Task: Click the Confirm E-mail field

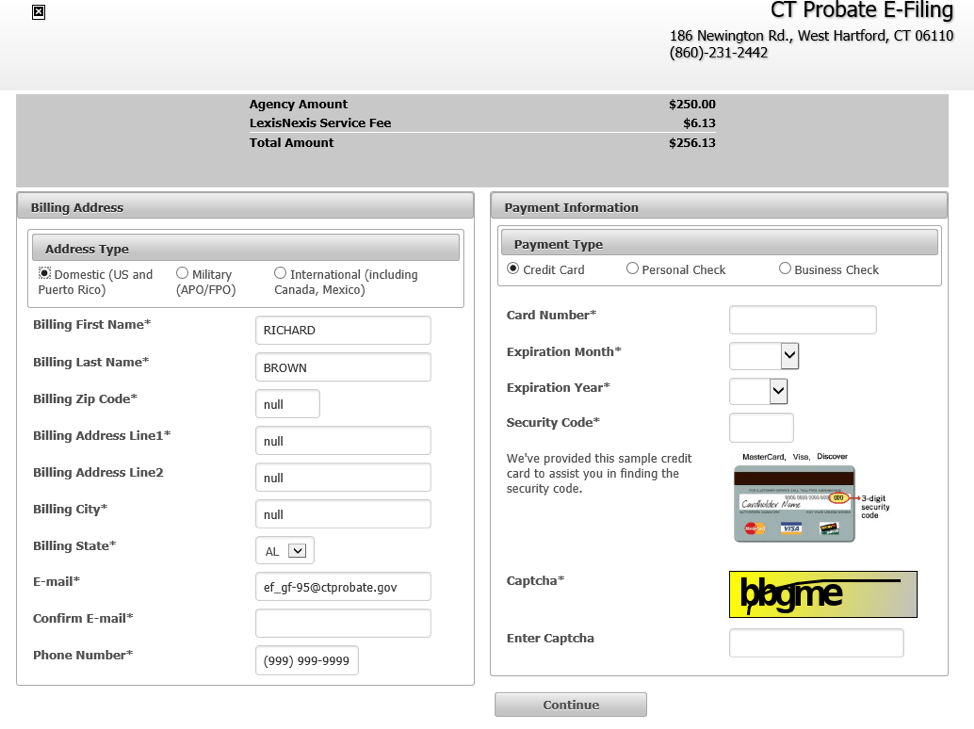Action: [343, 623]
